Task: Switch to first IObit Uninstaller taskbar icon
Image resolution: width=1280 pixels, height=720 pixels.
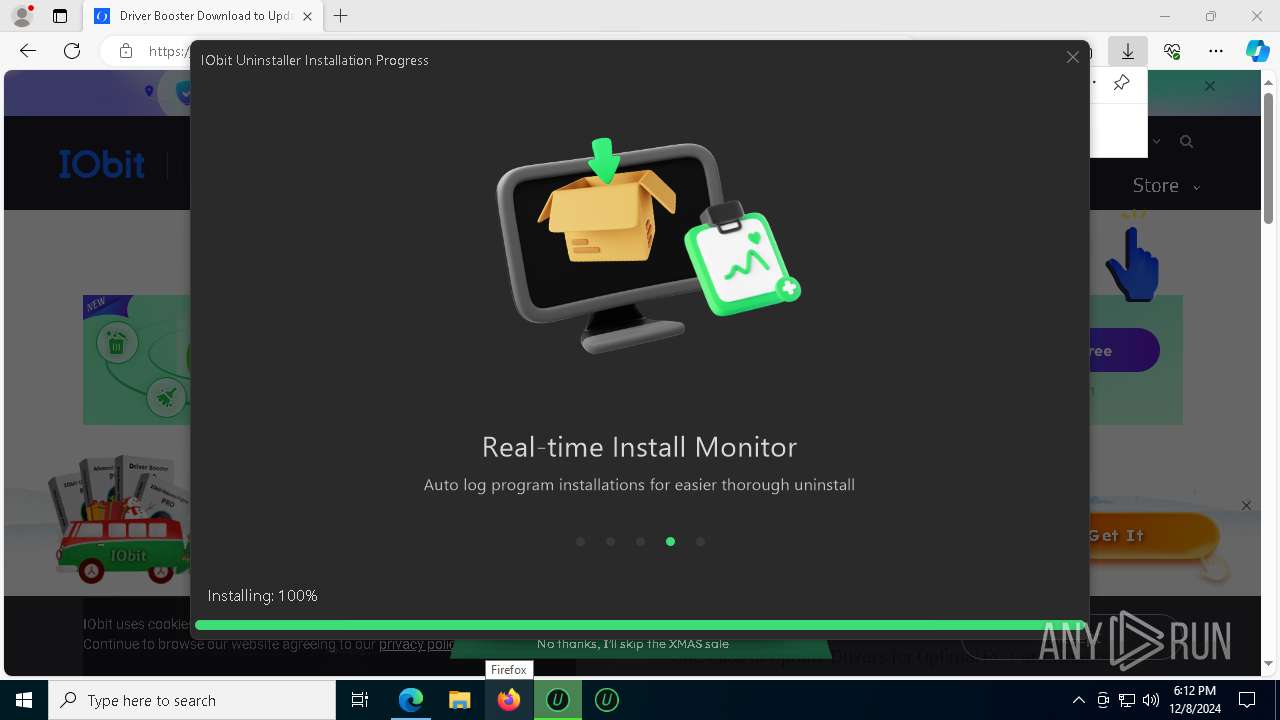Action: (x=557, y=700)
